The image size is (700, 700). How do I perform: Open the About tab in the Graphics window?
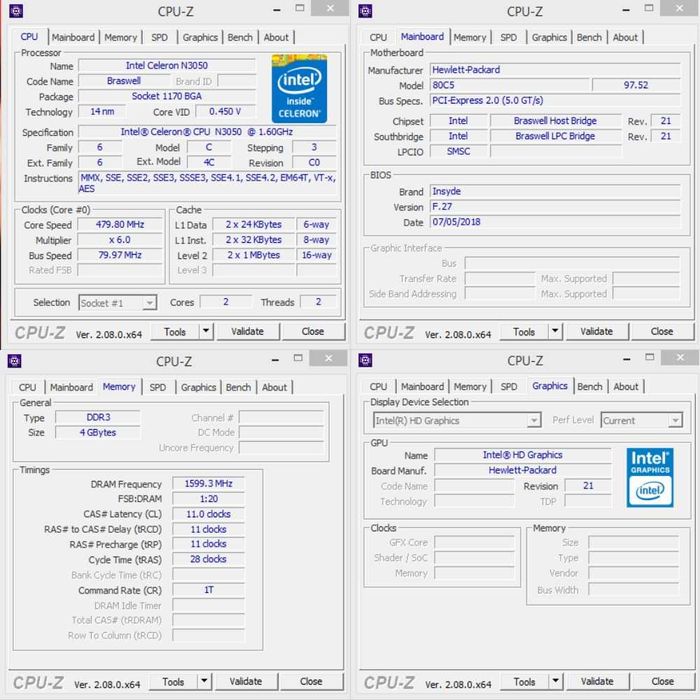625,387
